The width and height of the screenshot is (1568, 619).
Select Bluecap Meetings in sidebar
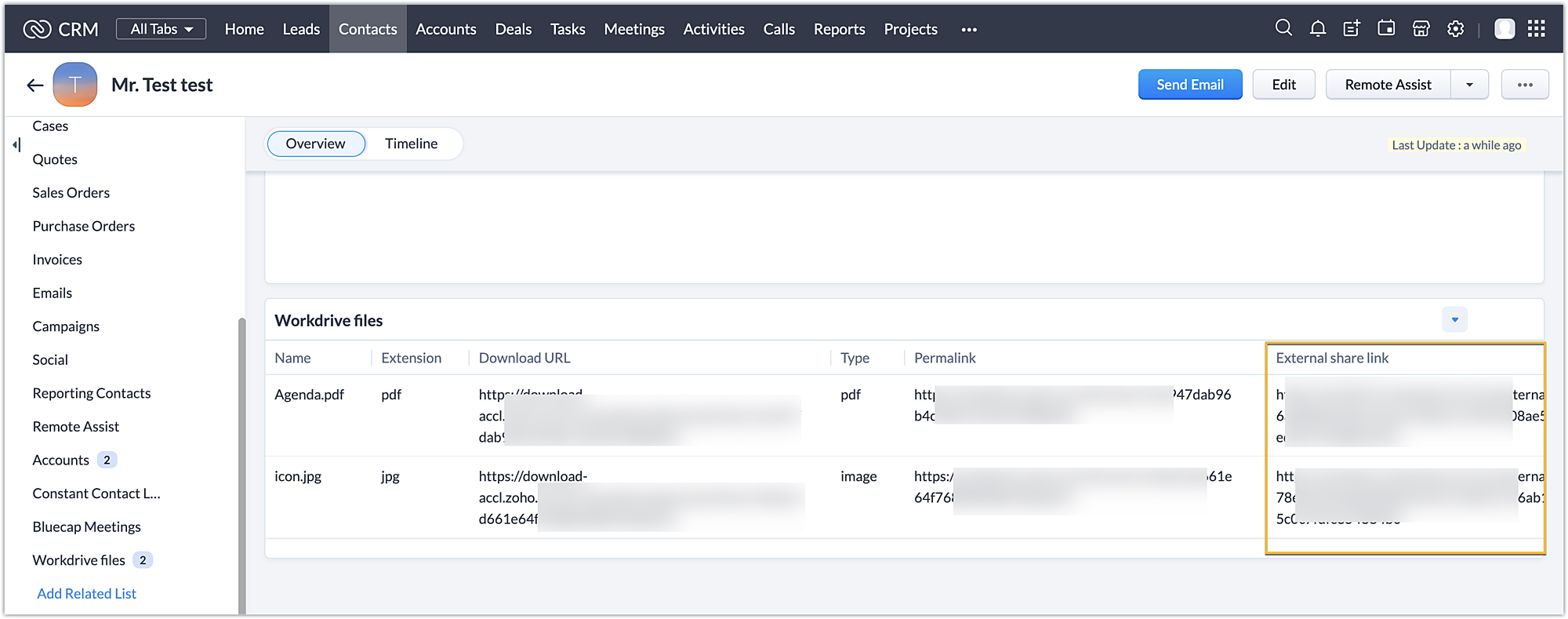86,527
